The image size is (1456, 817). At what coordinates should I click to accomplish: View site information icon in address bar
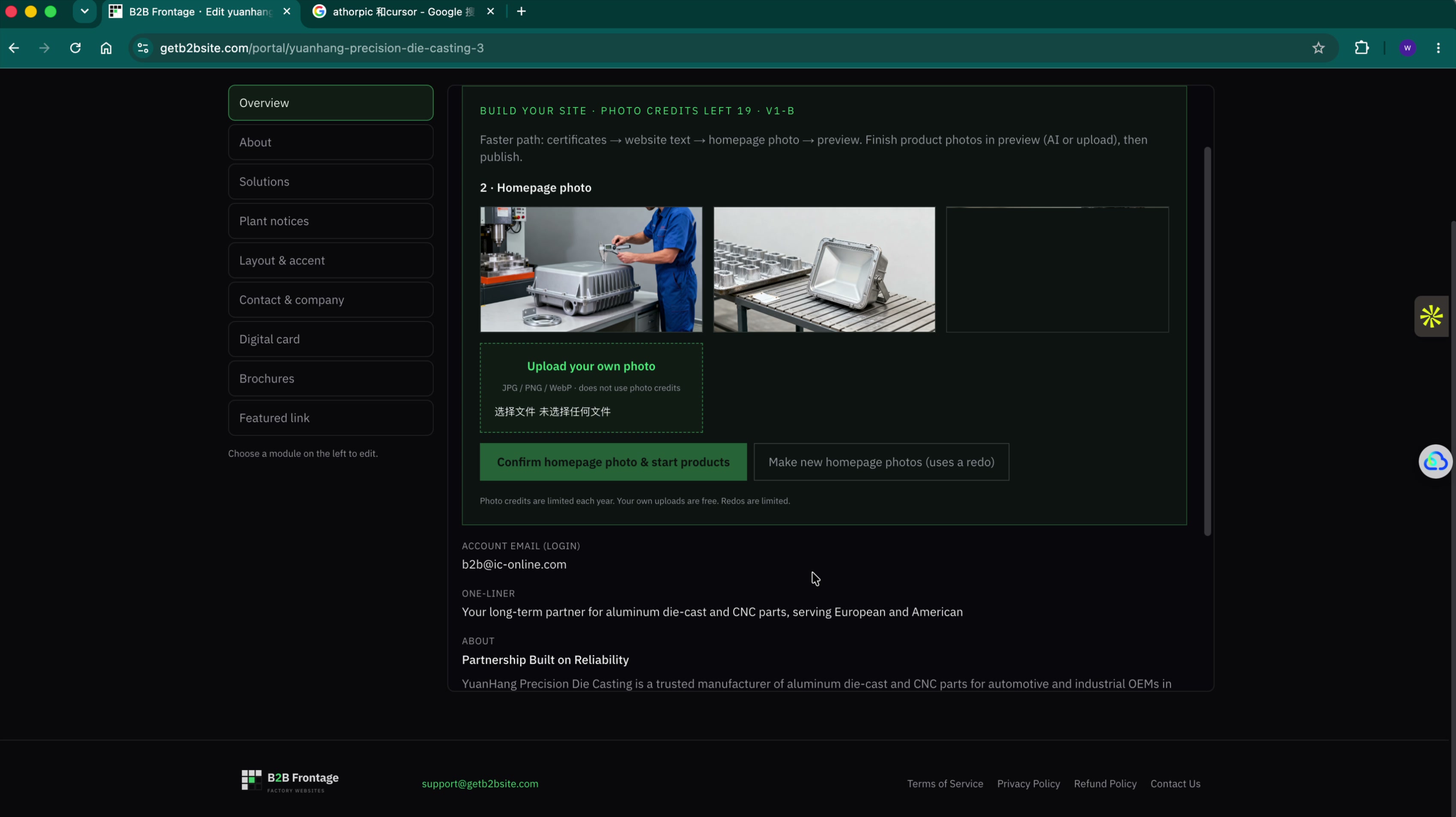(143, 48)
